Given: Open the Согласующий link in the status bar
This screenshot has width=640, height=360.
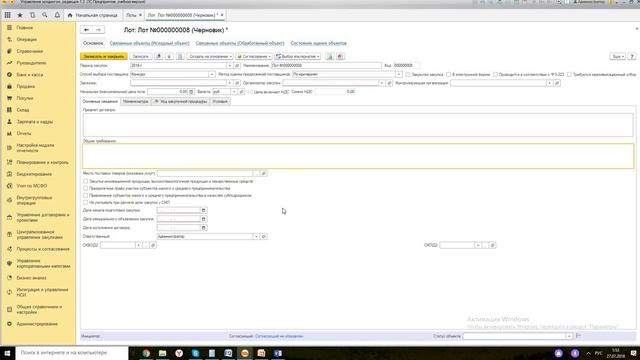Looking at the screenshot, I should tap(279, 336).
